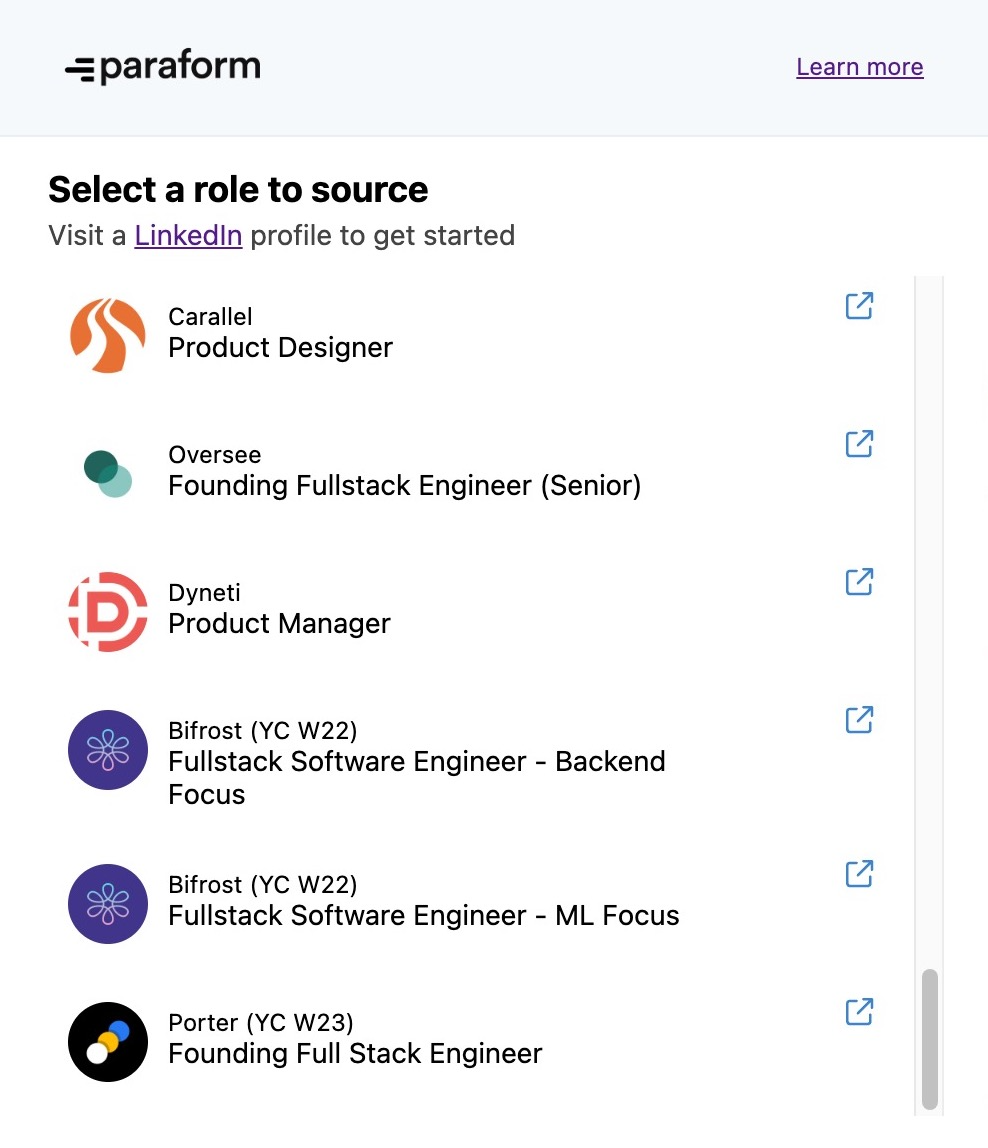Image resolution: width=988 pixels, height=1148 pixels.
Task: Open Bifrost Backend Focus external link icon
Action: (859, 720)
